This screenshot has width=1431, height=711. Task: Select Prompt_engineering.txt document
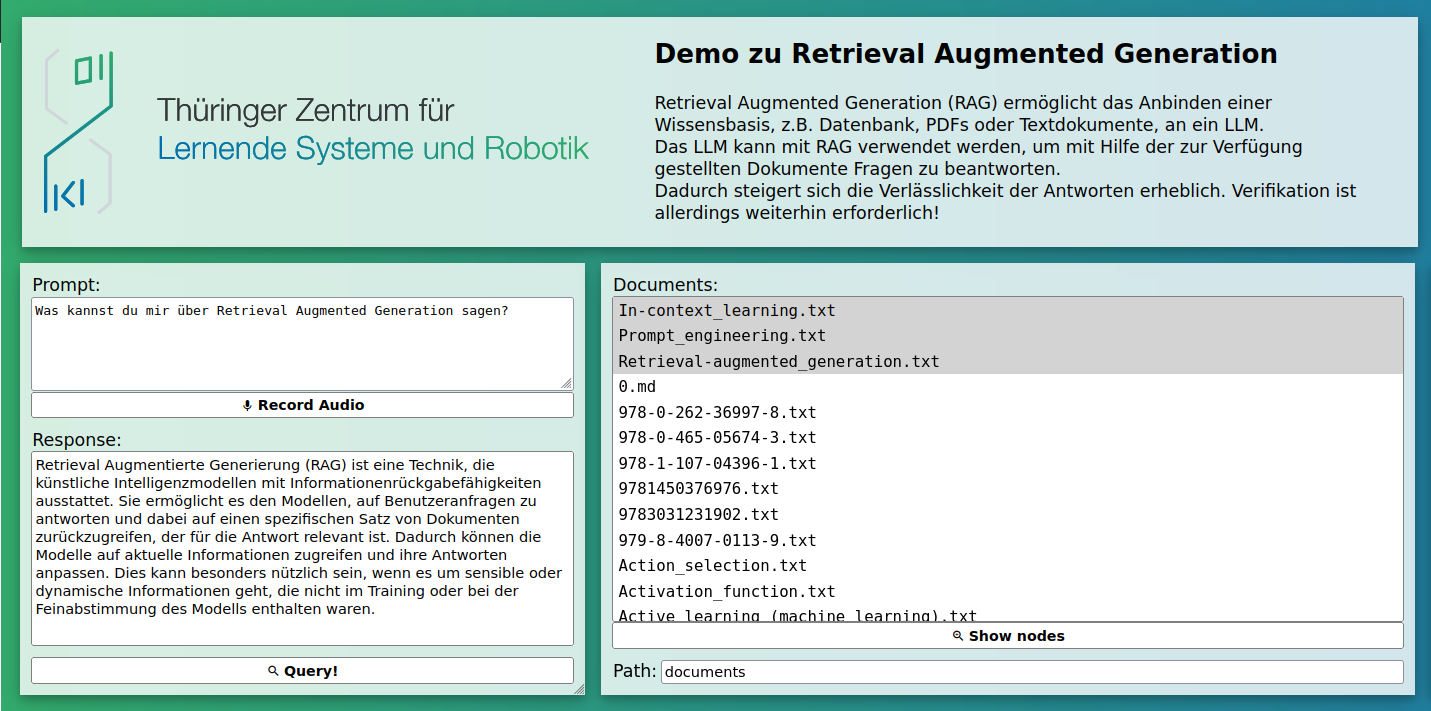[722, 336]
